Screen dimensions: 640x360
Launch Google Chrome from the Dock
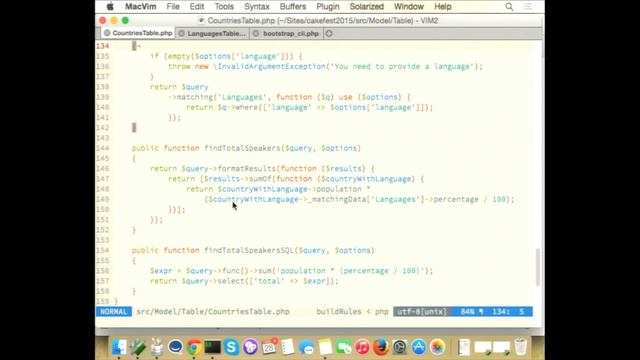pos(194,347)
